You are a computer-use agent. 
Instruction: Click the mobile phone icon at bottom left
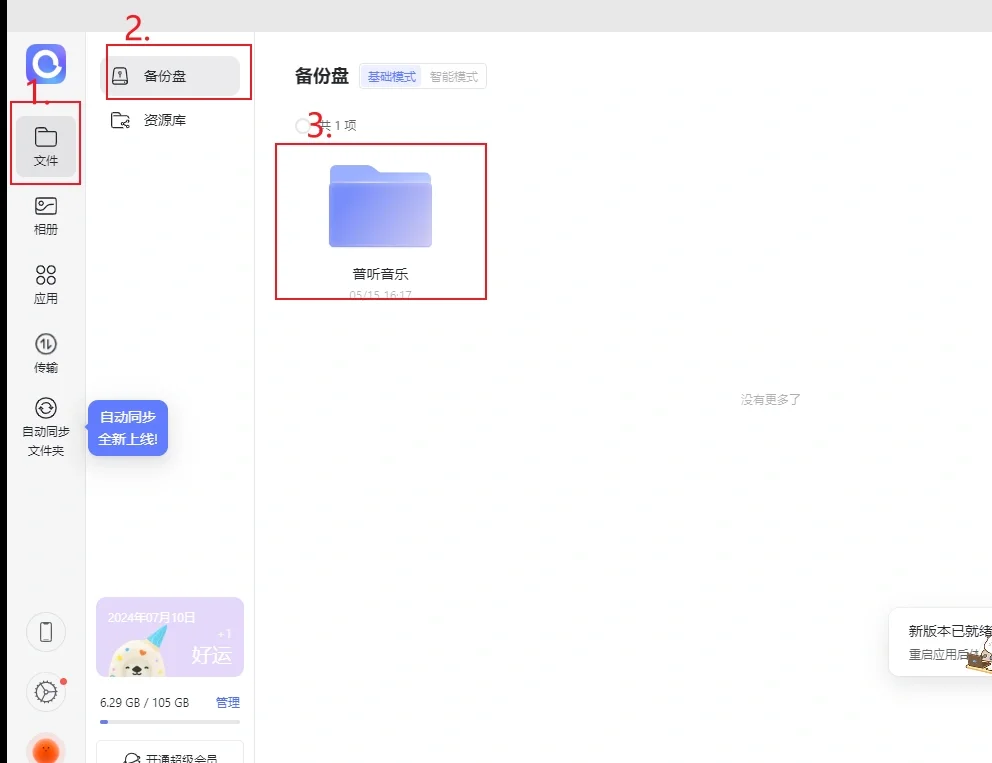point(45,631)
